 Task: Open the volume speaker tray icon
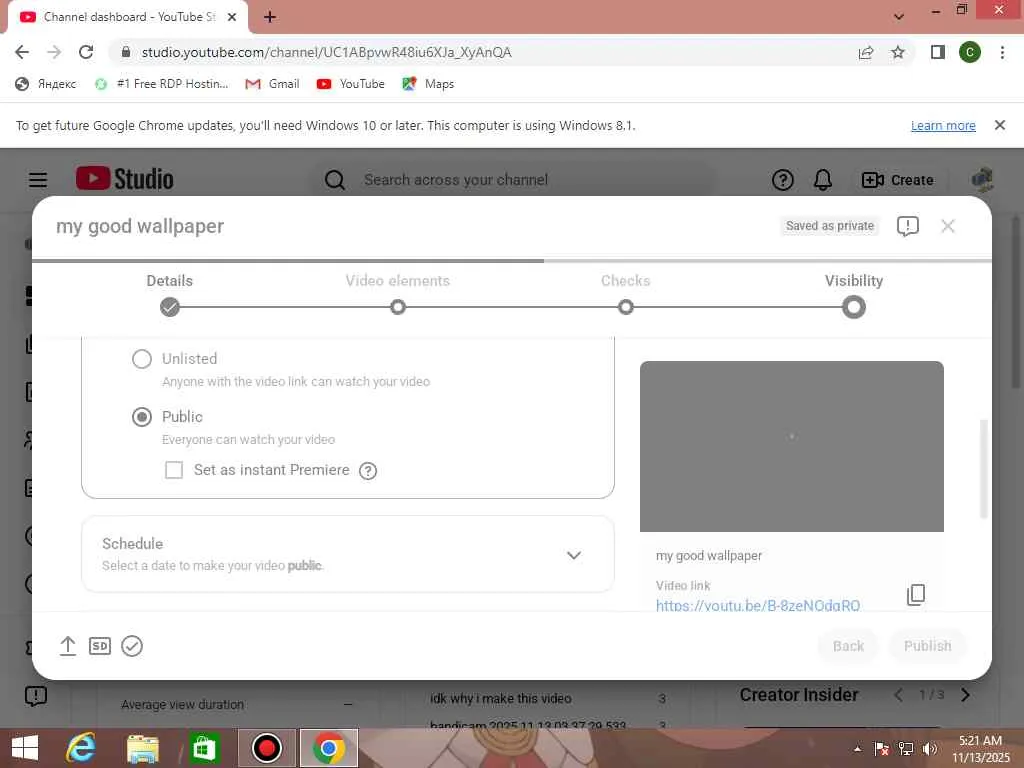pyautogui.click(x=930, y=749)
